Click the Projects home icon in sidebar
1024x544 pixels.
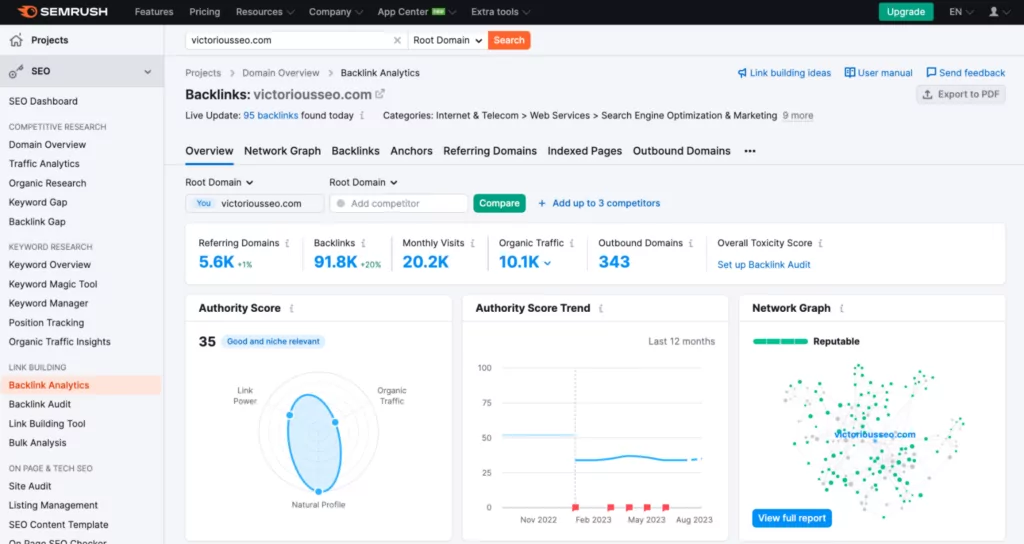click(x=16, y=40)
